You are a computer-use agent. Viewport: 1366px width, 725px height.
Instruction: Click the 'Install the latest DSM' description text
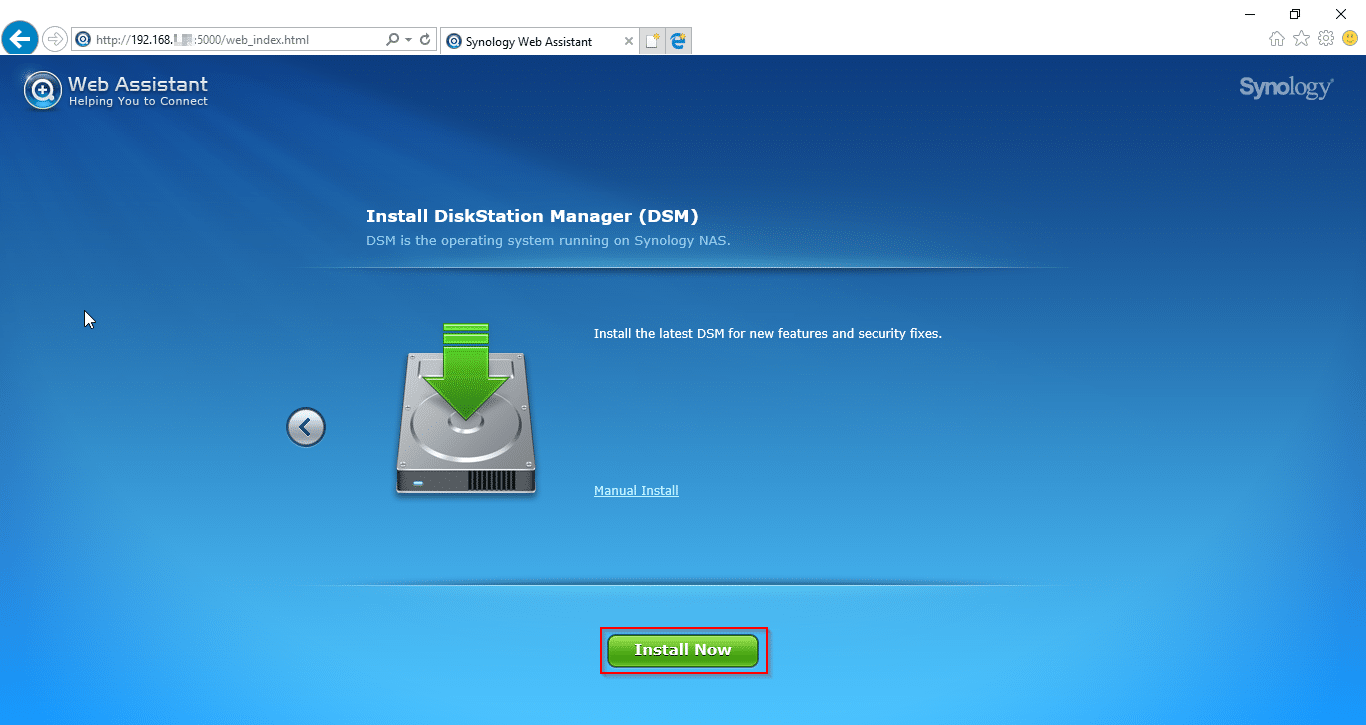pos(768,334)
